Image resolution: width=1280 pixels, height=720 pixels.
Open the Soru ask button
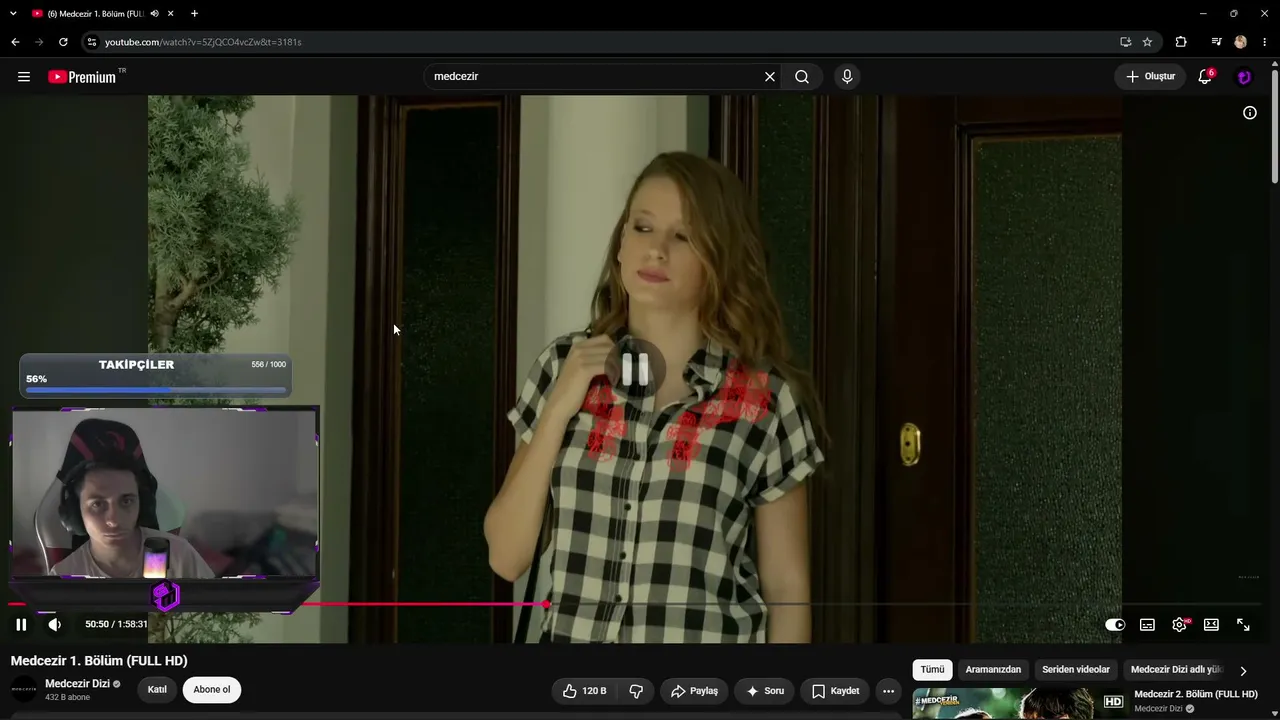(x=765, y=691)
